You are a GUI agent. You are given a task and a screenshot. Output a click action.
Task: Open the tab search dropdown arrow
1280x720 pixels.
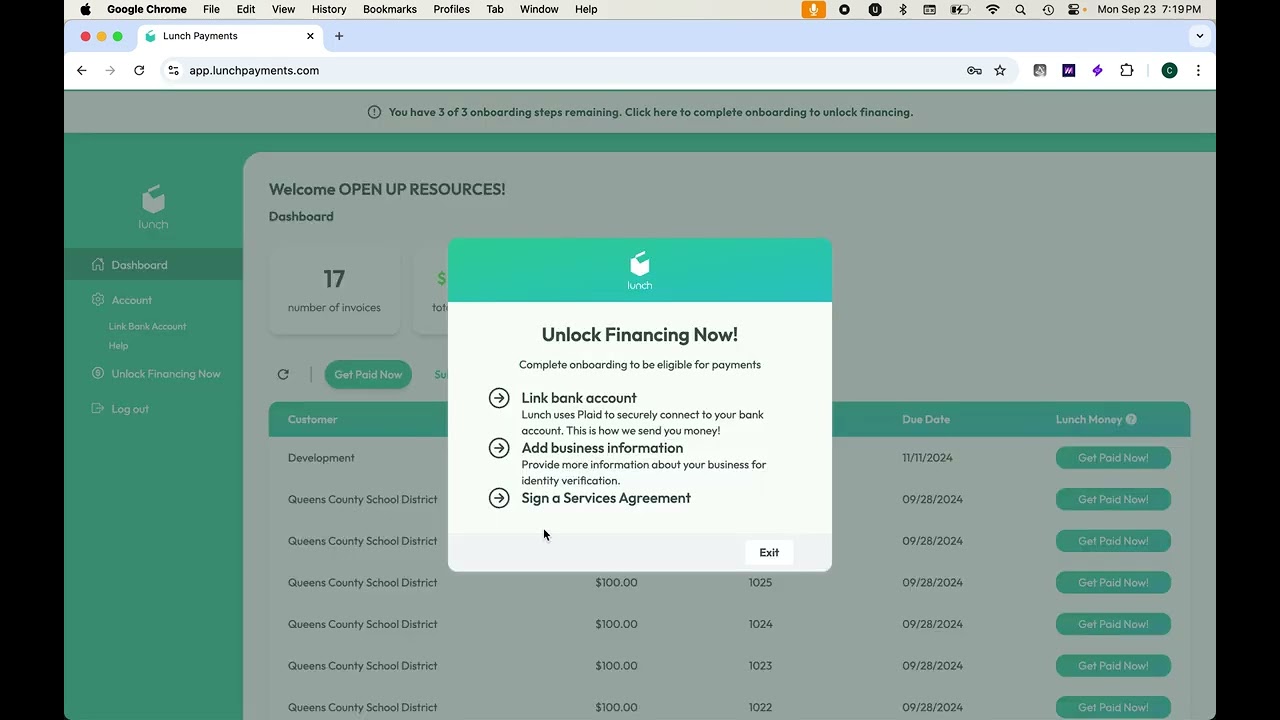coord(1199,36)
